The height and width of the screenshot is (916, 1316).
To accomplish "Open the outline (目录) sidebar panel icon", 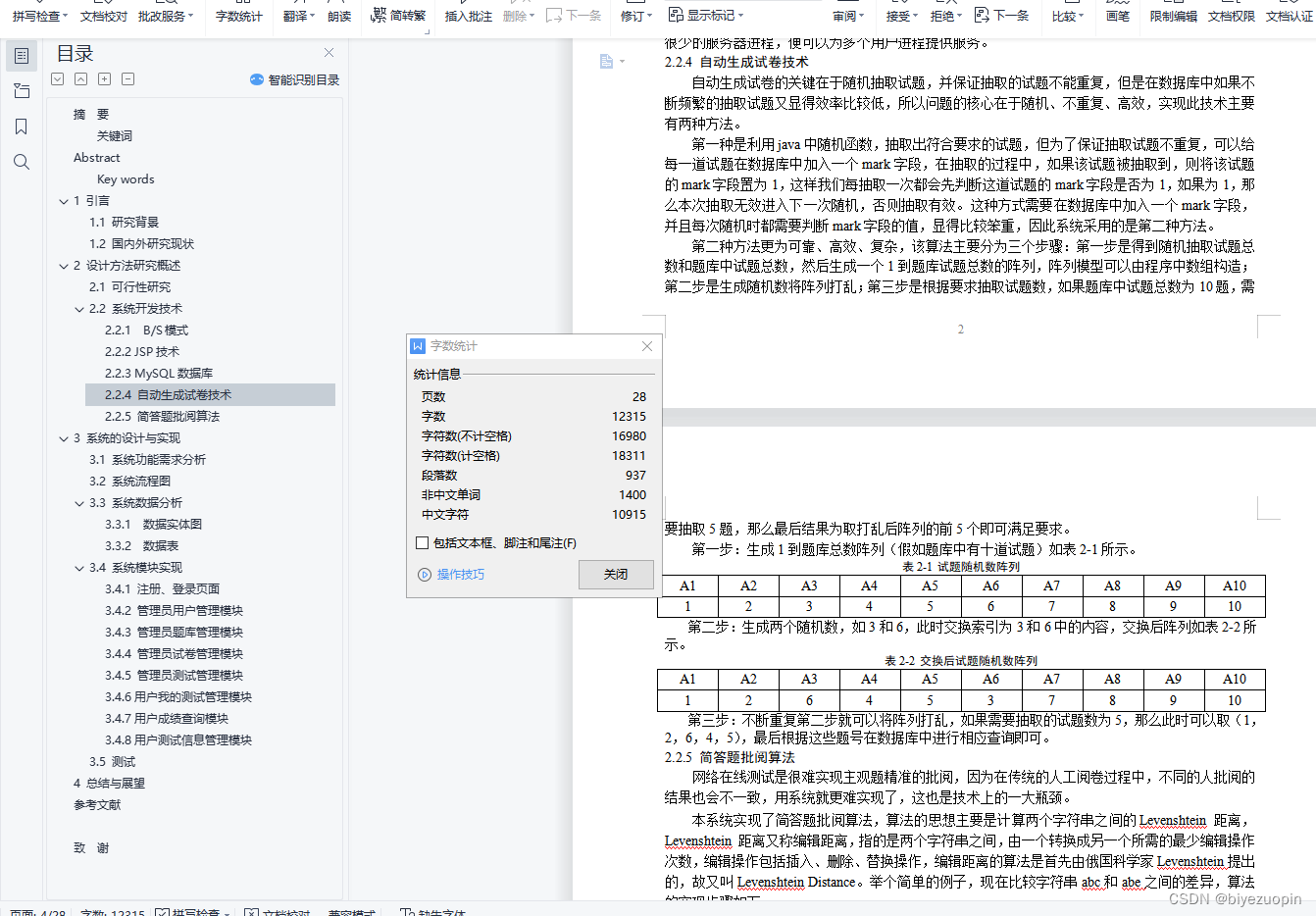I will pyautogui.click(x=22, y=56).
